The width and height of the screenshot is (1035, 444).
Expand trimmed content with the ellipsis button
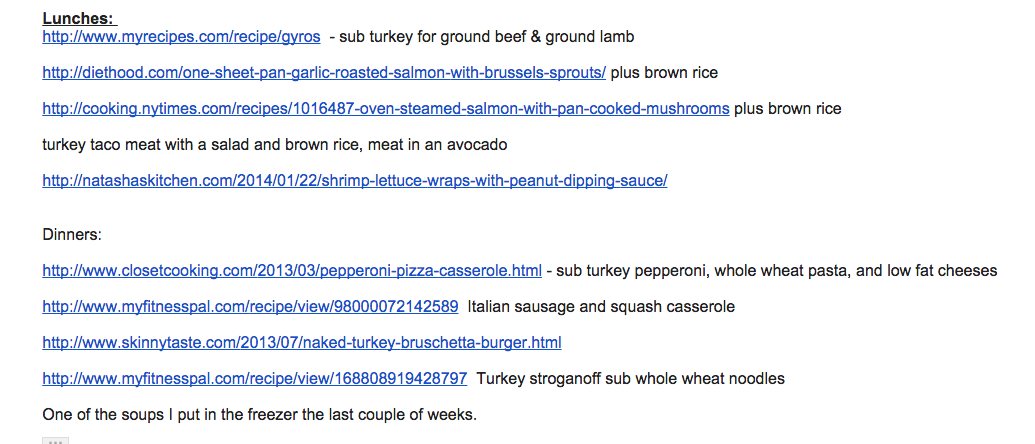coord(55,440)
